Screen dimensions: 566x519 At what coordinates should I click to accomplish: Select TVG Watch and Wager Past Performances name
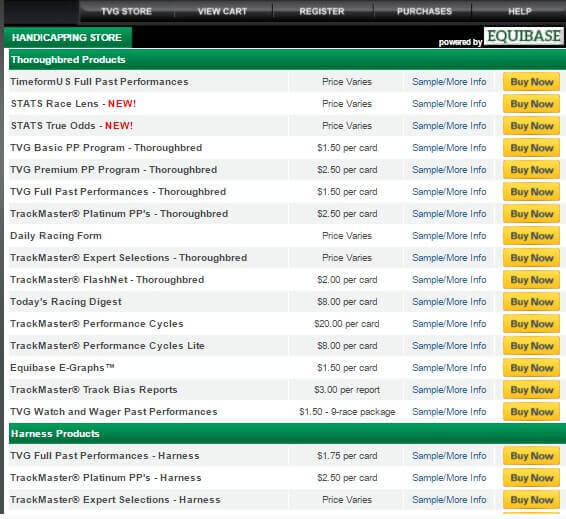click(114, 412)
